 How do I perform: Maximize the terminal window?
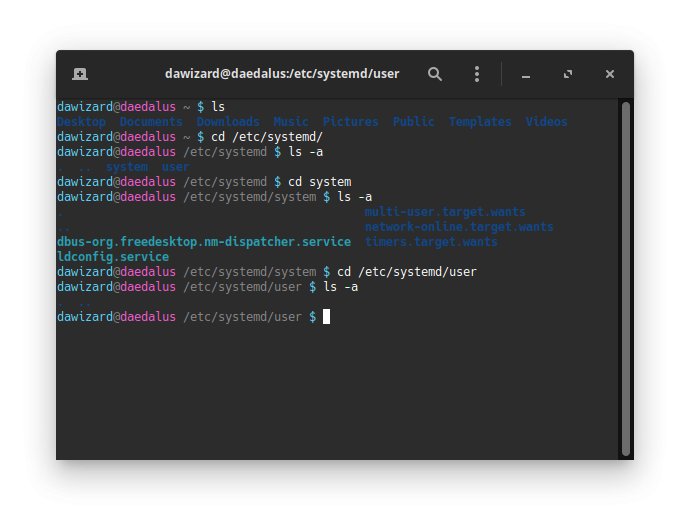[x=568, y=74]
